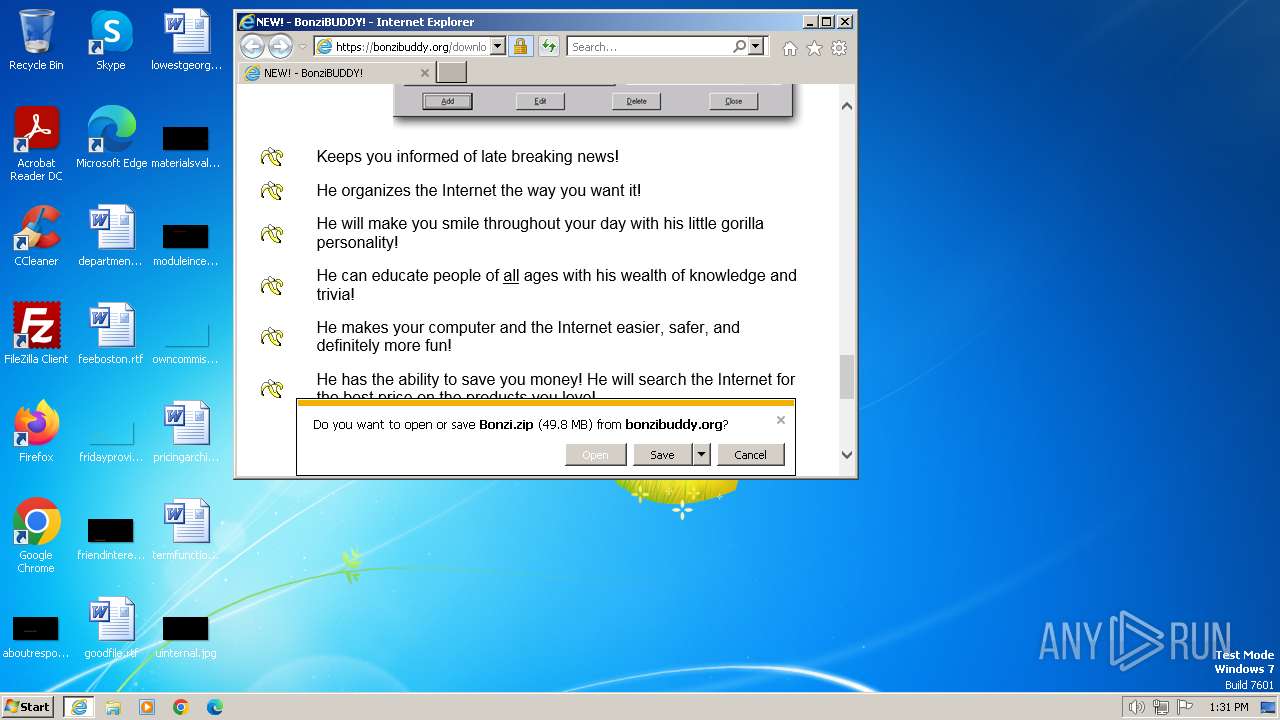This screenshot has width=1280, height=720.
Task: Launch Chrome from the taskbar
Action: pyautogui.click(x=181, y=707)
